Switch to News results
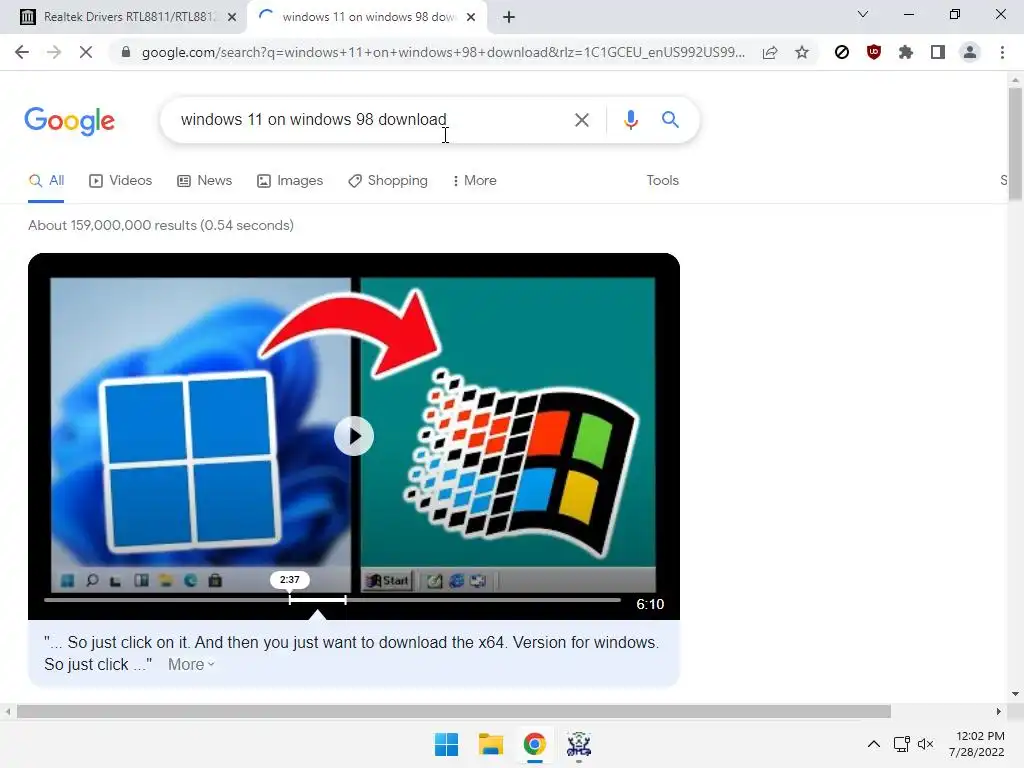 204,181
